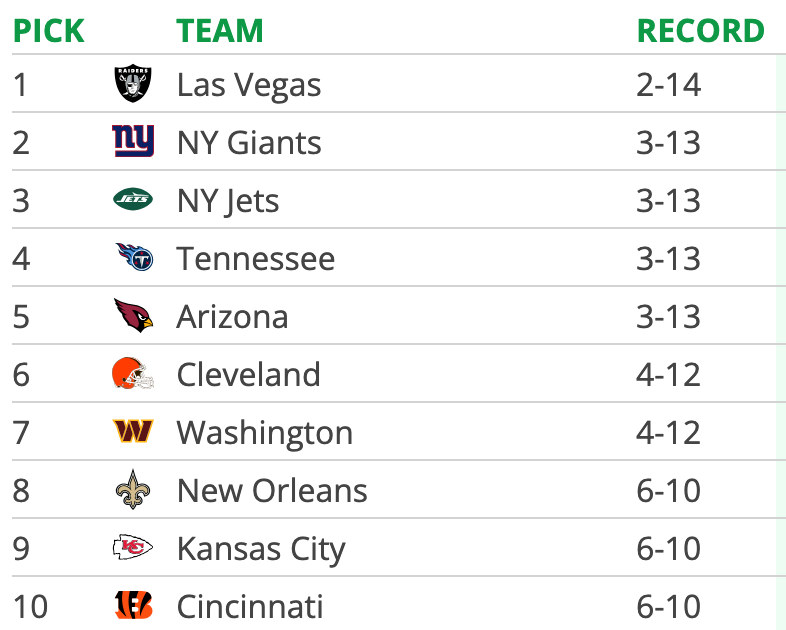Sort by the RECORD column header
Screen dimensions: 786x630
700,31
